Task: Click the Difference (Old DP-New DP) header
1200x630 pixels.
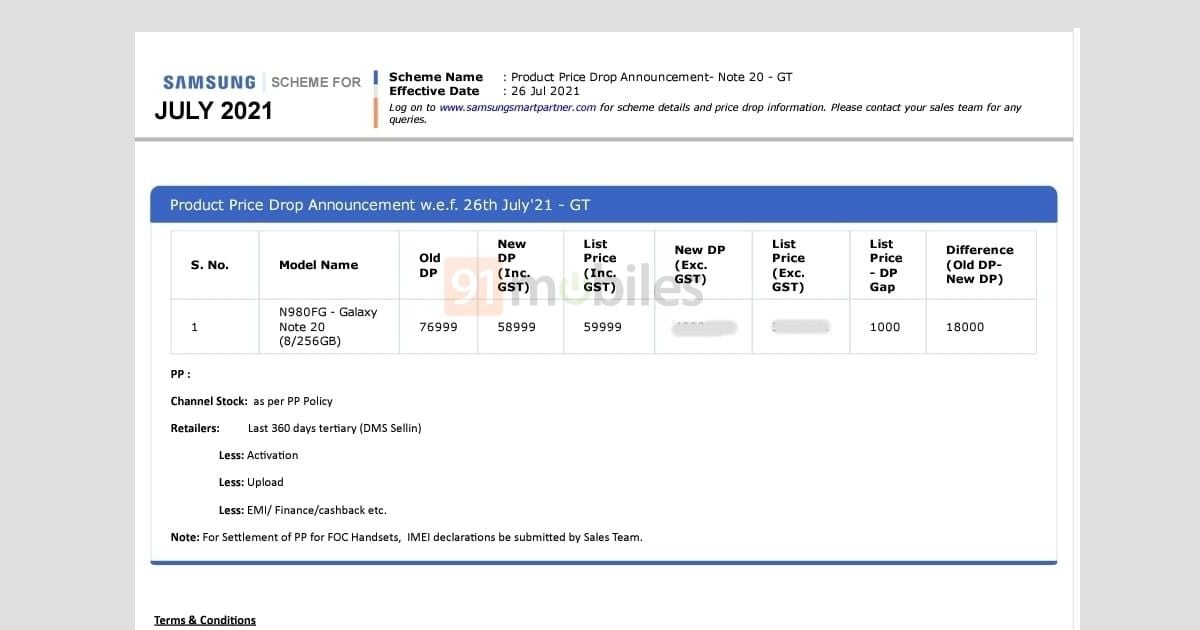Action: click(979, 265)
